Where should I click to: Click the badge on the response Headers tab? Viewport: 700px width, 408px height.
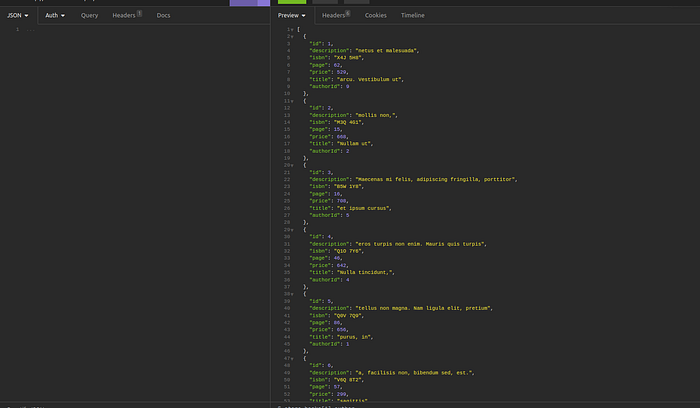point(348,13)
